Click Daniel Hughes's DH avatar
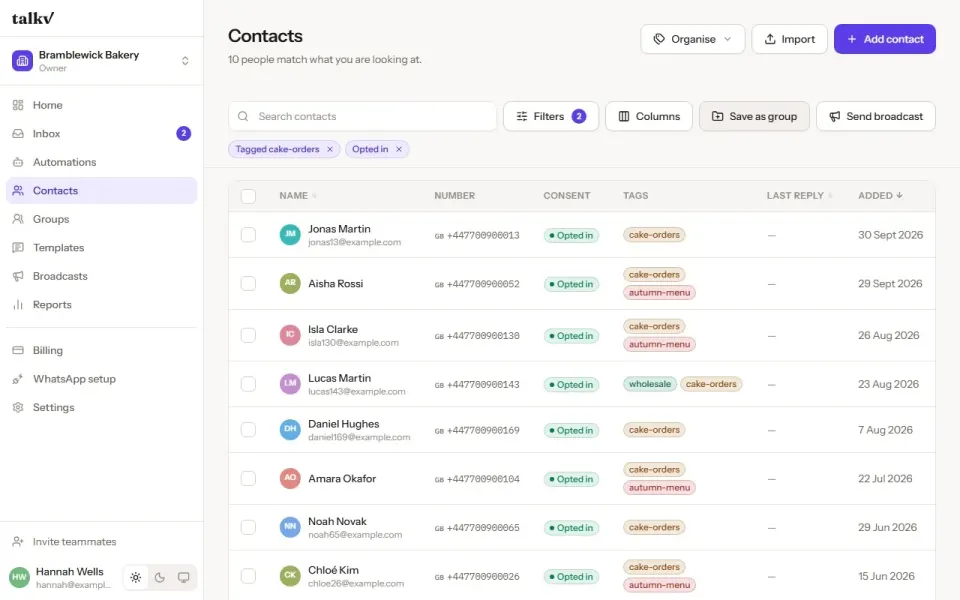Image resolution: width=960 pixels, height=600 pixels. (290, 430)
